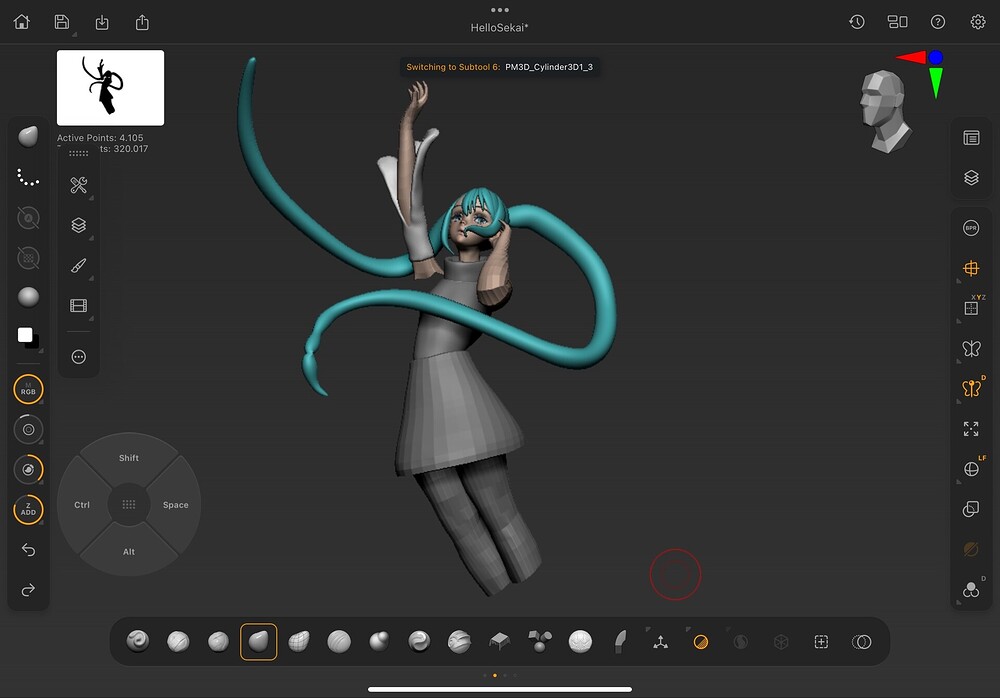Tap the Ctrl key on the wheel
The width and height of the screenshot is (1000, 698).
click(82, 505)
